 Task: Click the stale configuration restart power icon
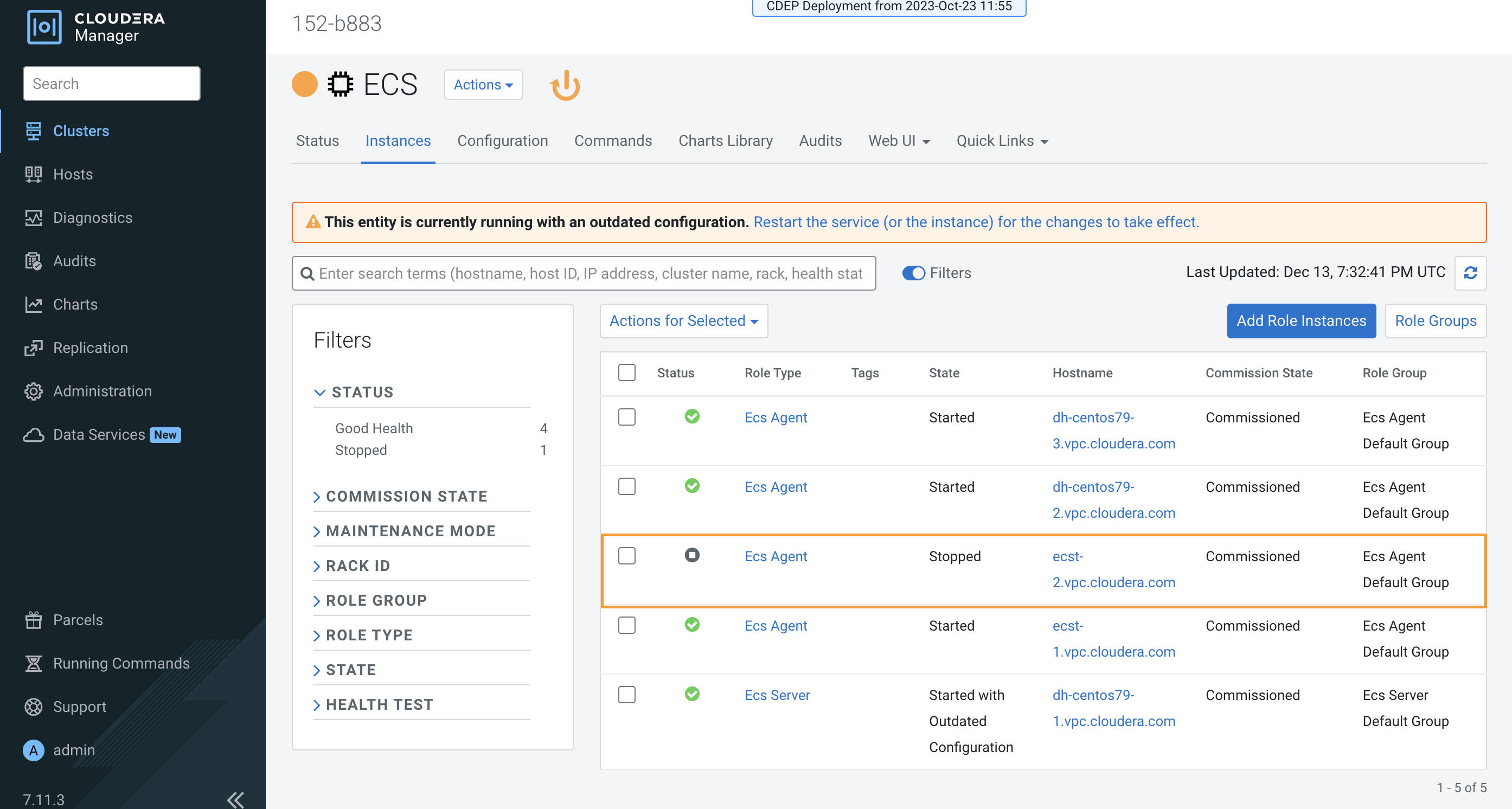tap(565, 86)
